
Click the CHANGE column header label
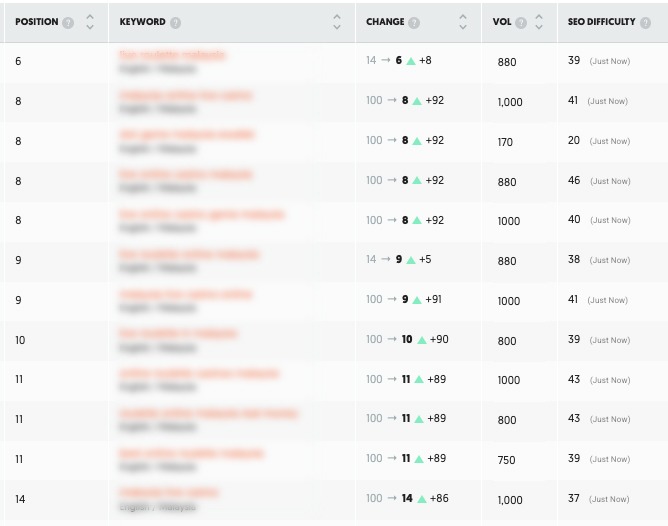click(385, 22)
